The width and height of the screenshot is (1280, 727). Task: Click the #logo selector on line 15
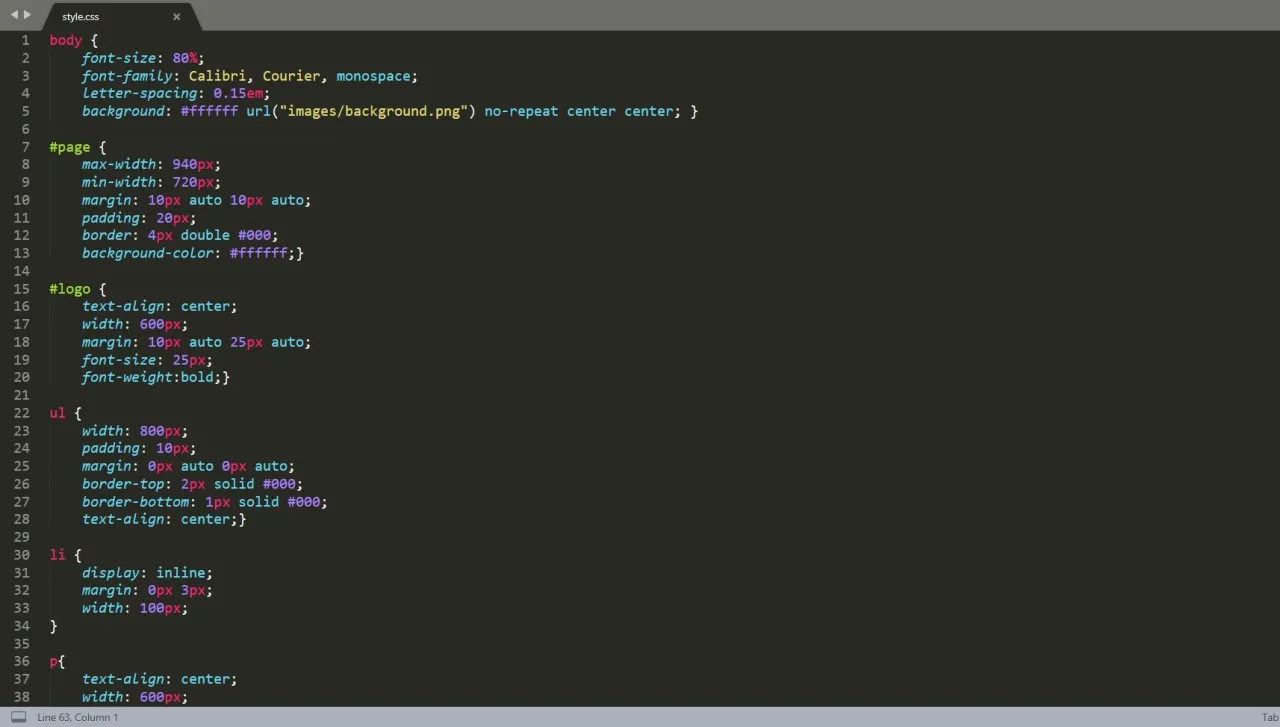(x=69, y=288)
